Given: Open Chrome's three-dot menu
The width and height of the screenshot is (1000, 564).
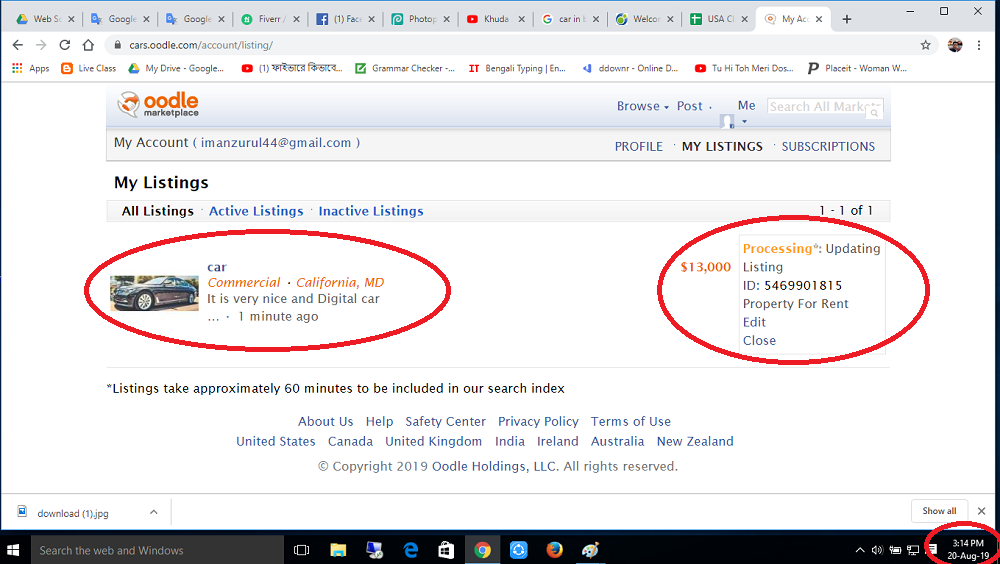Looking at the screenshot, I should pyautogui.click(x=979, y=45).
